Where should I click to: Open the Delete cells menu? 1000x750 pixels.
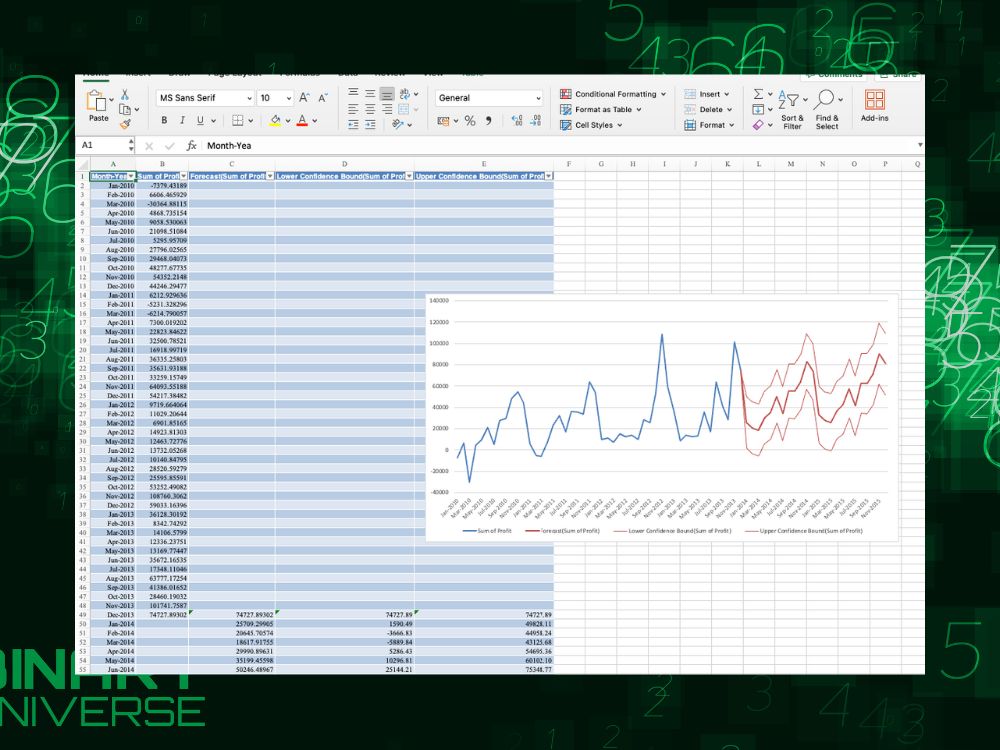[708, 109]
